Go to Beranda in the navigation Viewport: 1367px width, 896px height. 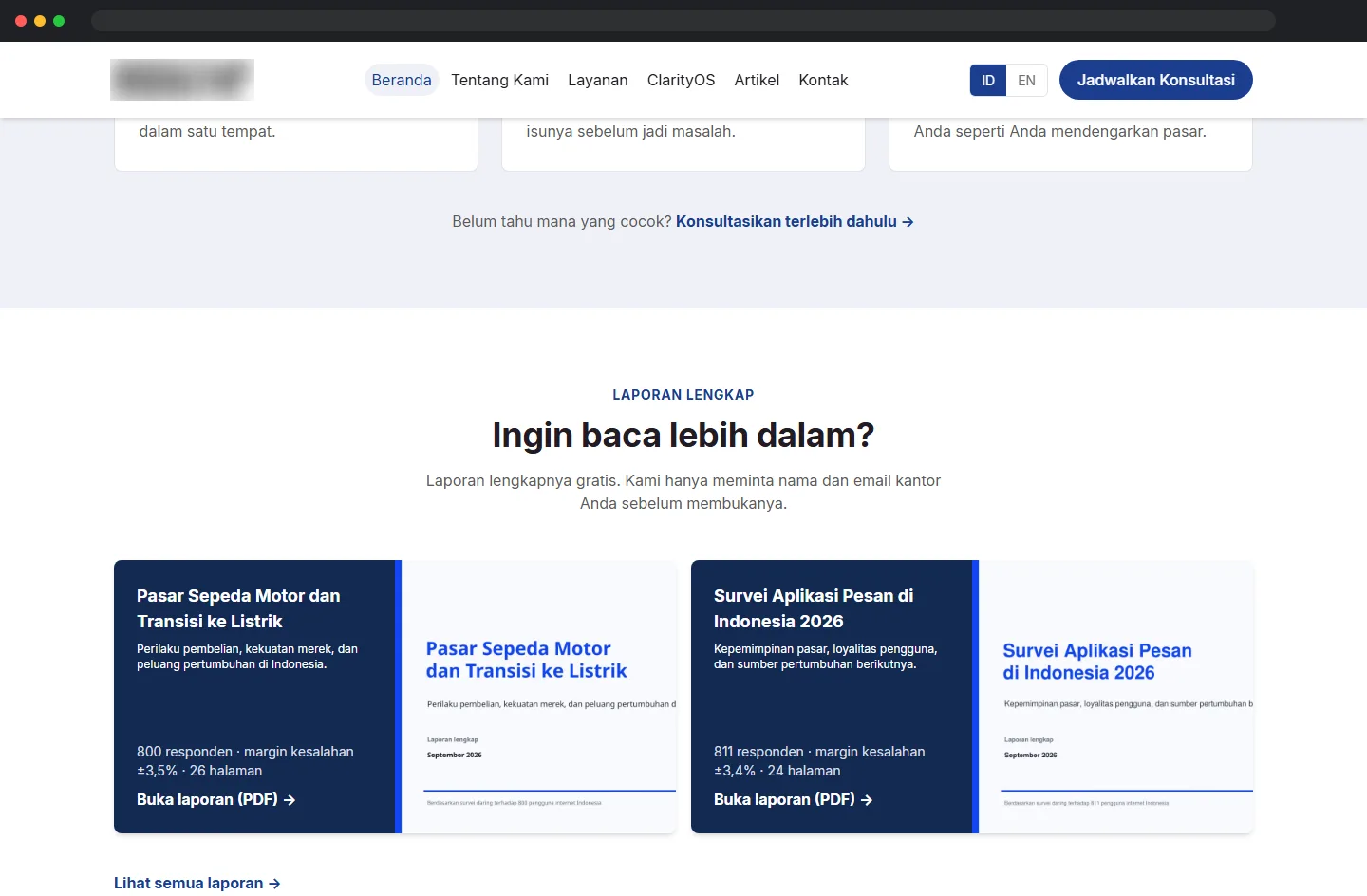pos(402,80)
